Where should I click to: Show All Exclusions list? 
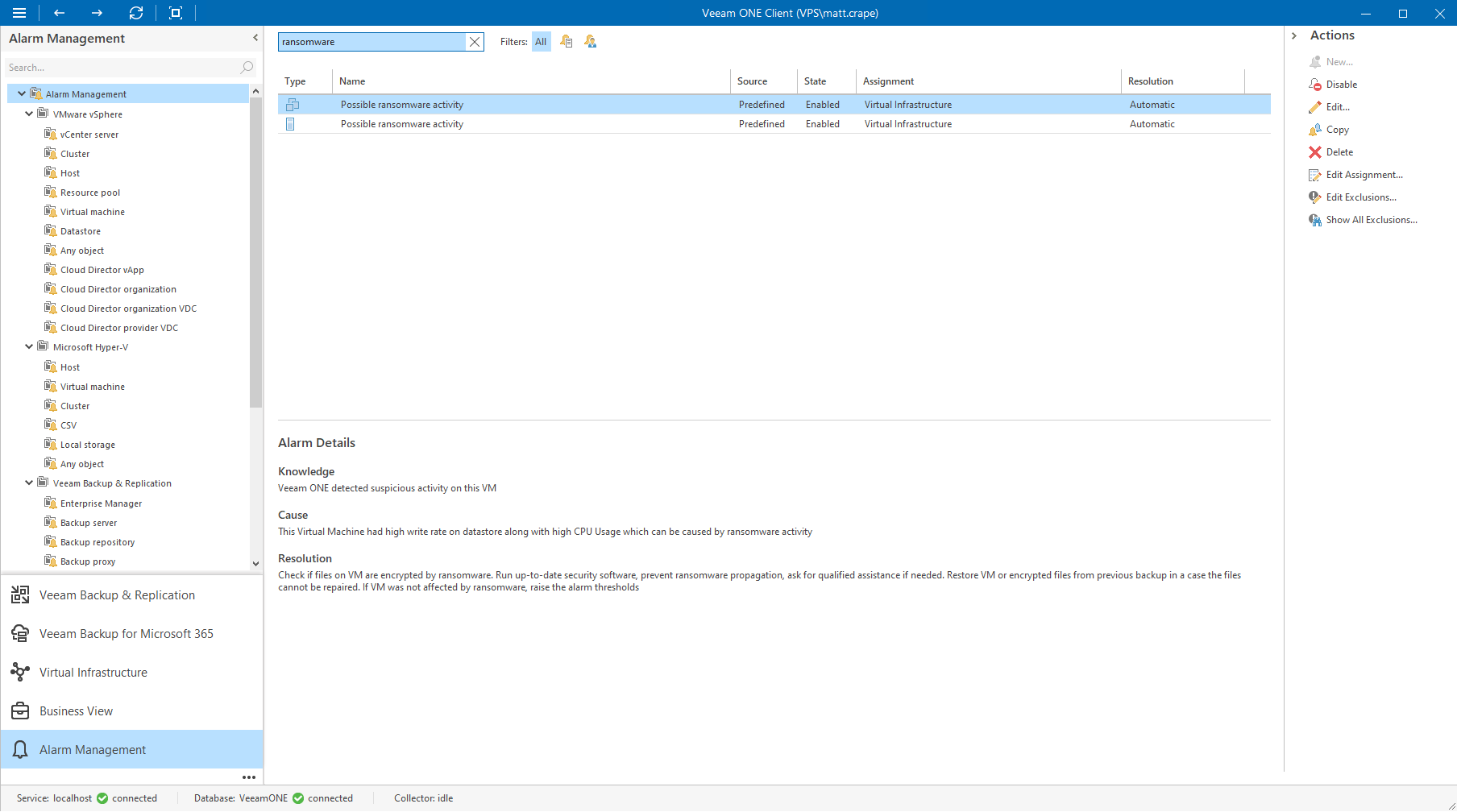point(1364,220)
